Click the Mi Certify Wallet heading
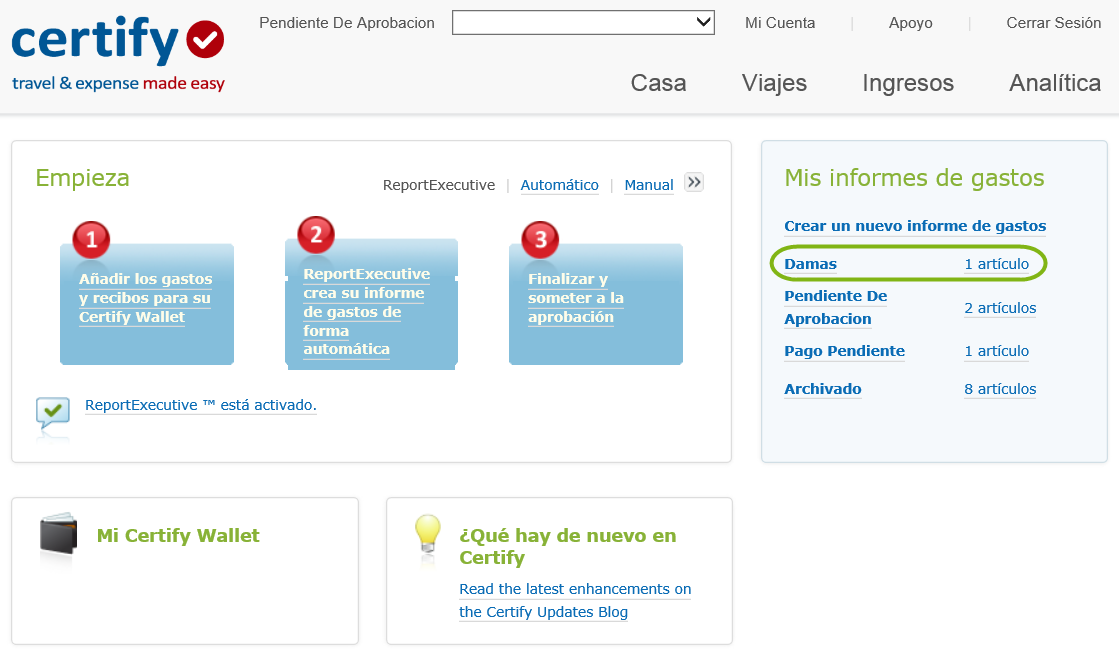The height and width of the screenshot is (654, 1119). [x=178, y=535]
